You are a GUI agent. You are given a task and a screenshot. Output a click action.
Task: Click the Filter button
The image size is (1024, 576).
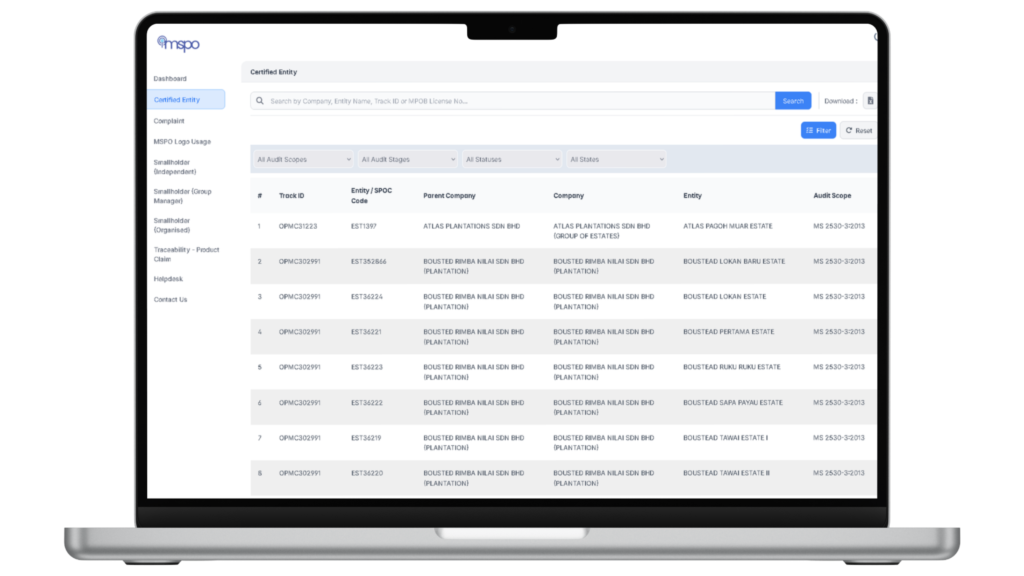(818, 130)
